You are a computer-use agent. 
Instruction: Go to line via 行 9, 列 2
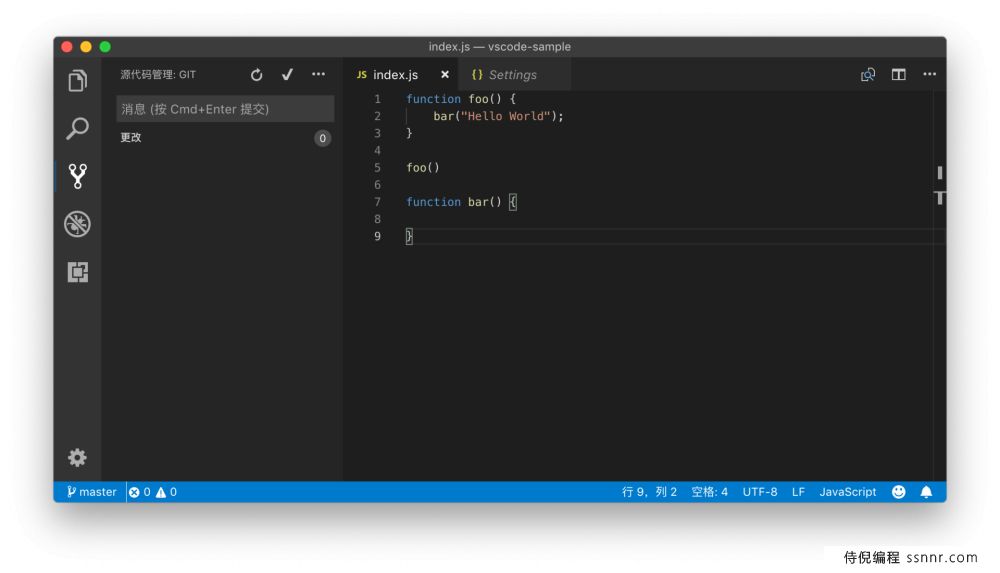(x=649, y=492)
